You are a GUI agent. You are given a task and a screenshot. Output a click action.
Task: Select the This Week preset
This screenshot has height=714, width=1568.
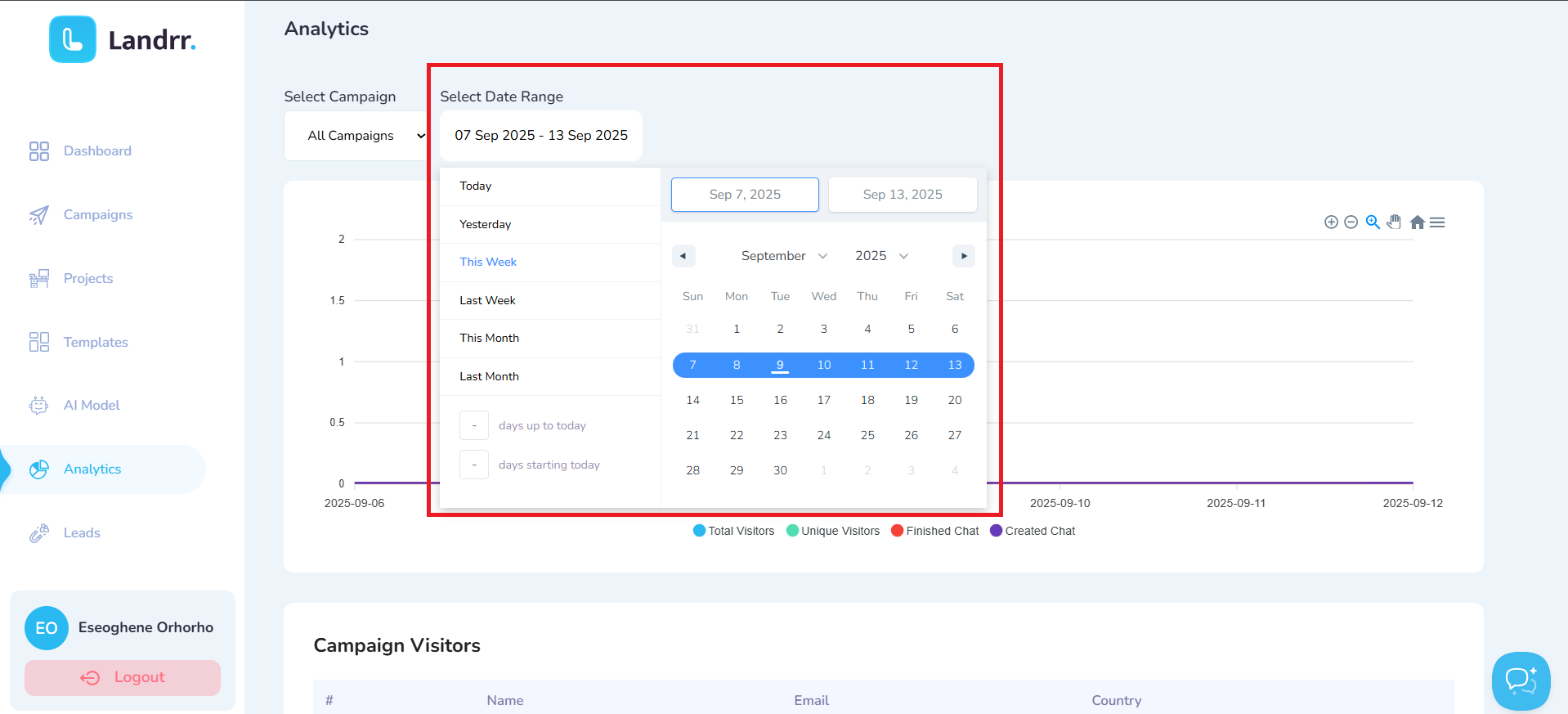550,263
